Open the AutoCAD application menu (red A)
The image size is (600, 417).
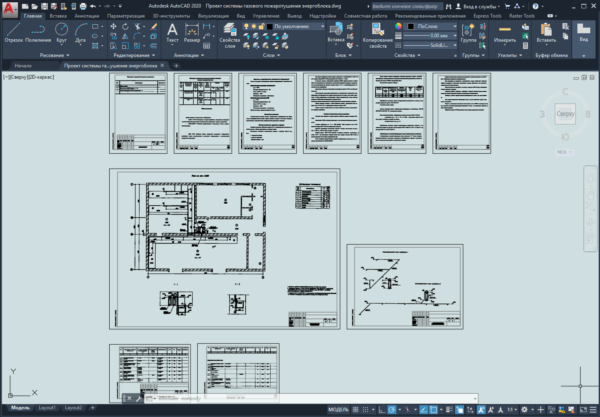click(x=9, y=9)
